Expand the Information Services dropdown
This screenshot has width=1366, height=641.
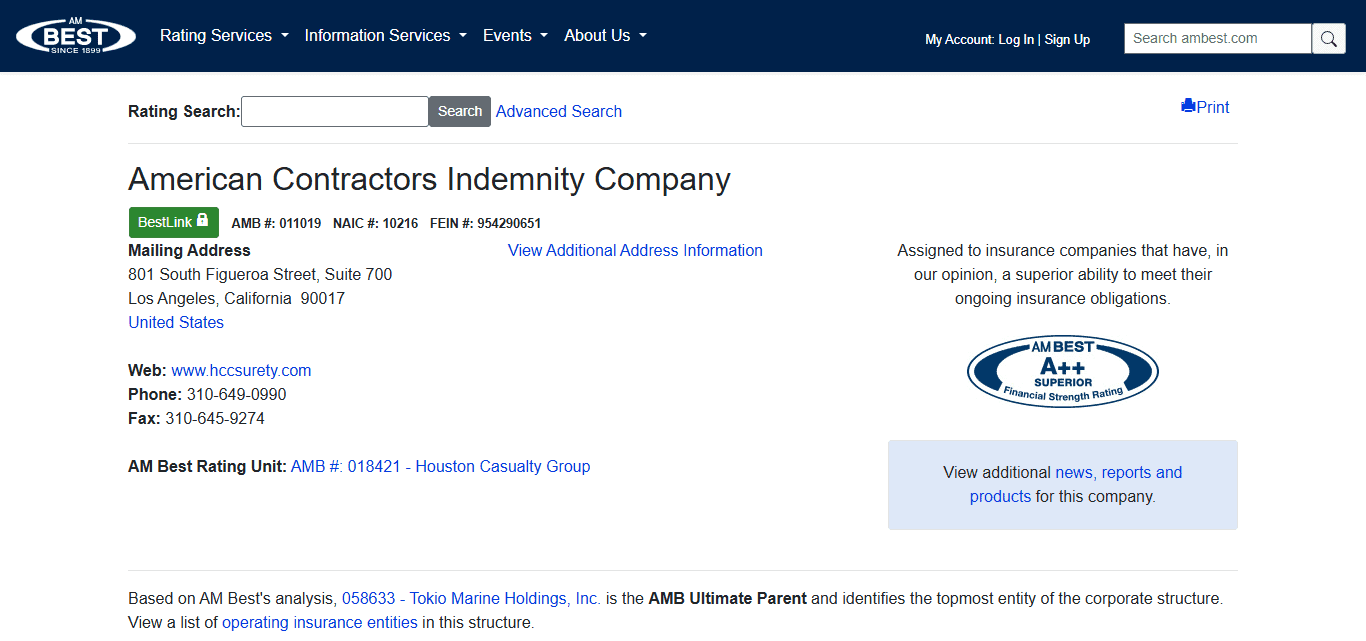pos(386,36)
